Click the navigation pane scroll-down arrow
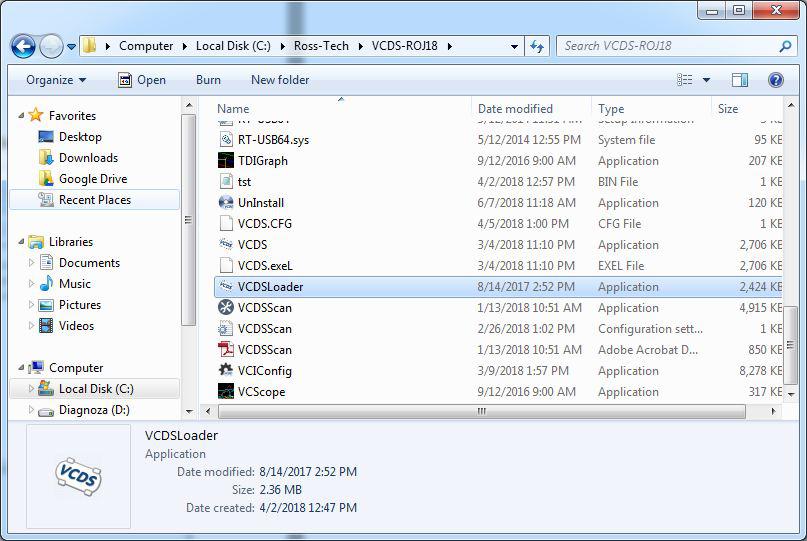The image size is (807, 541). [189, 412]
